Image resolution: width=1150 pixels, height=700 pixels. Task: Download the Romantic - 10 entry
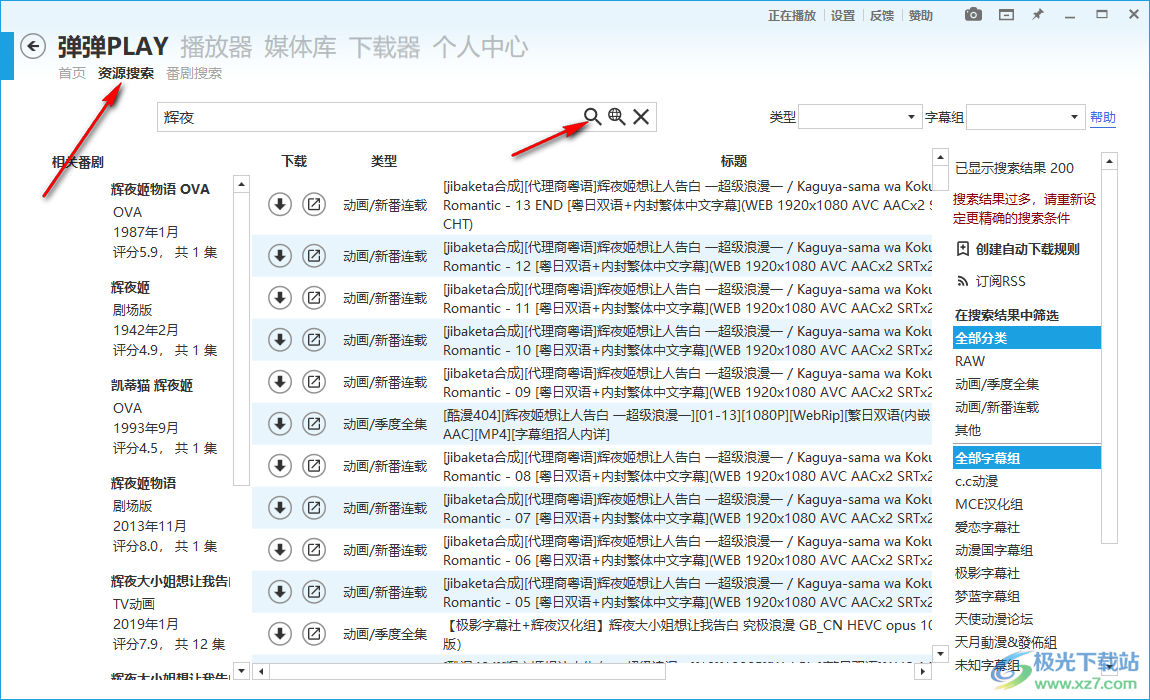pyautogui.click(x=279, y=340)
